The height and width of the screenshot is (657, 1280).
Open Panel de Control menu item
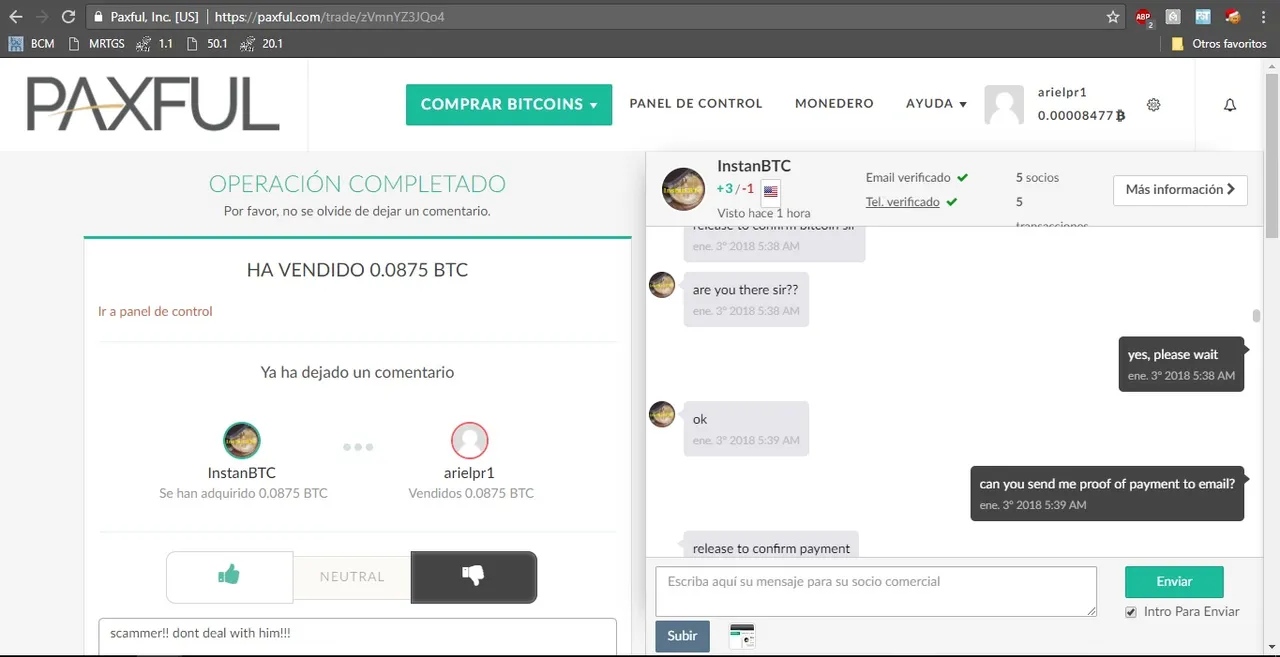[x=696, y=104]
